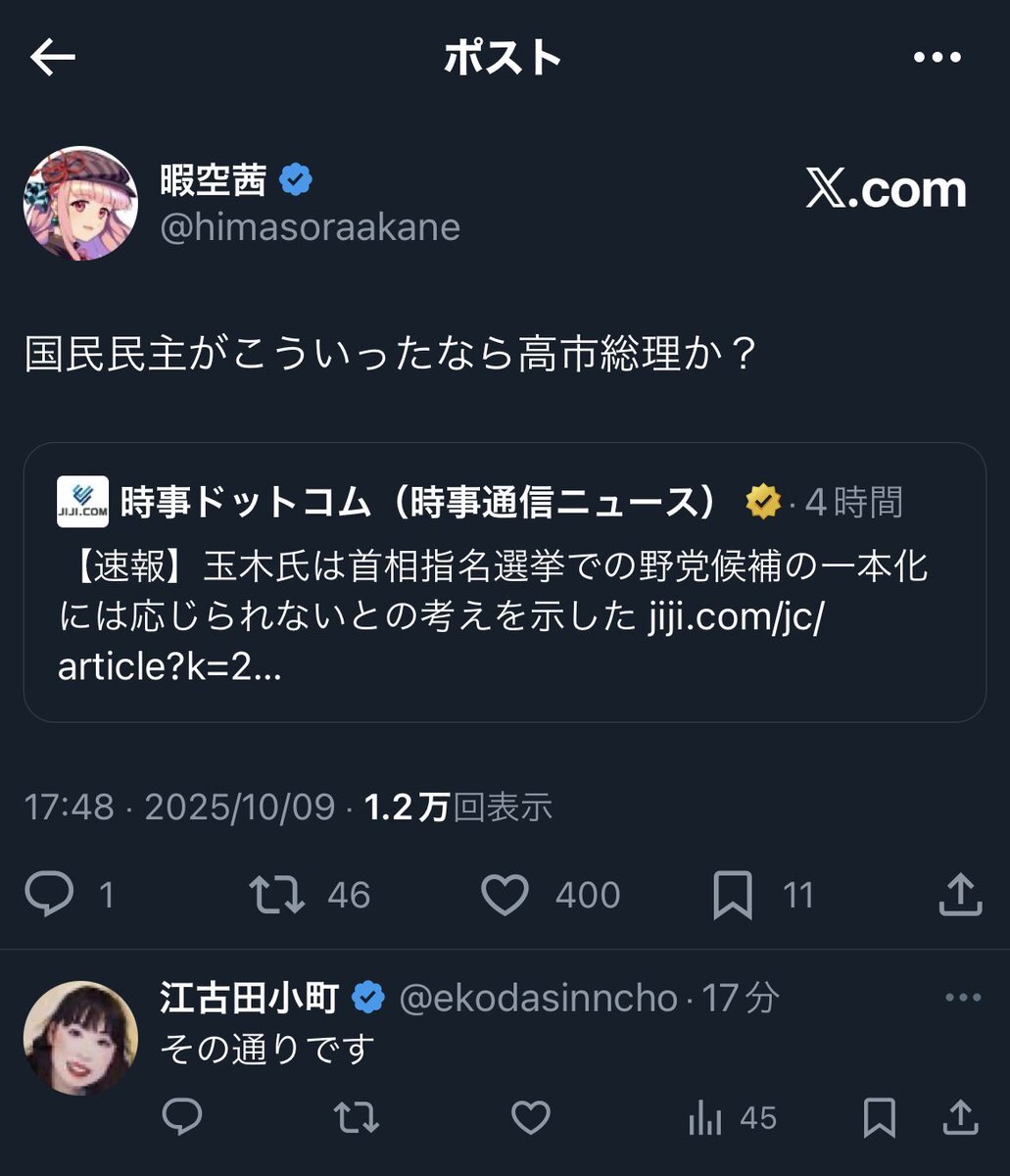Viewport: 1010px width, 1176px height.
Task: Open 暇空茜's profile avatar
Action: [x=81, y=204]
